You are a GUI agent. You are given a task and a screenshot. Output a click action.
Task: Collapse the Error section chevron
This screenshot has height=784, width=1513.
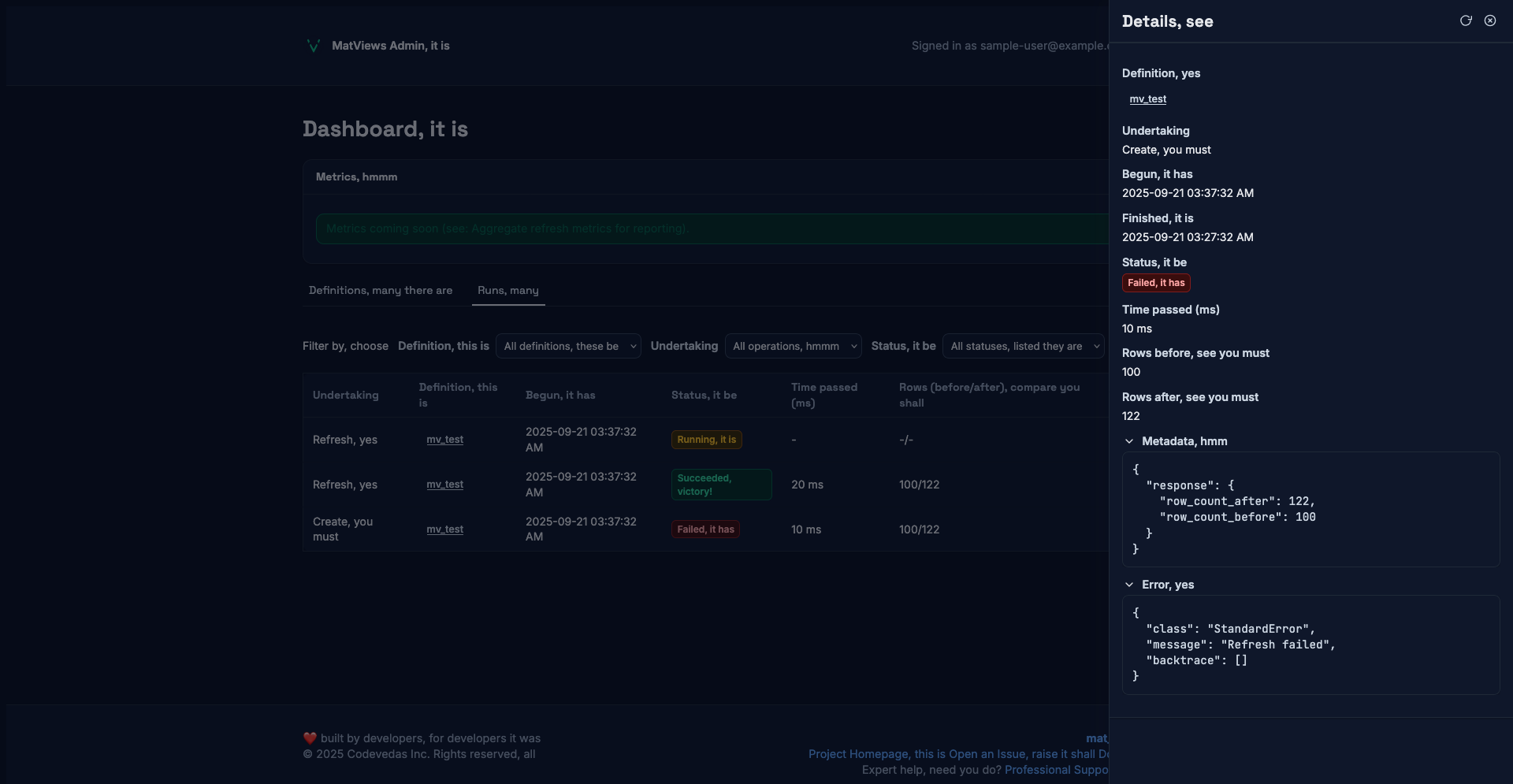coord(1129,585)
